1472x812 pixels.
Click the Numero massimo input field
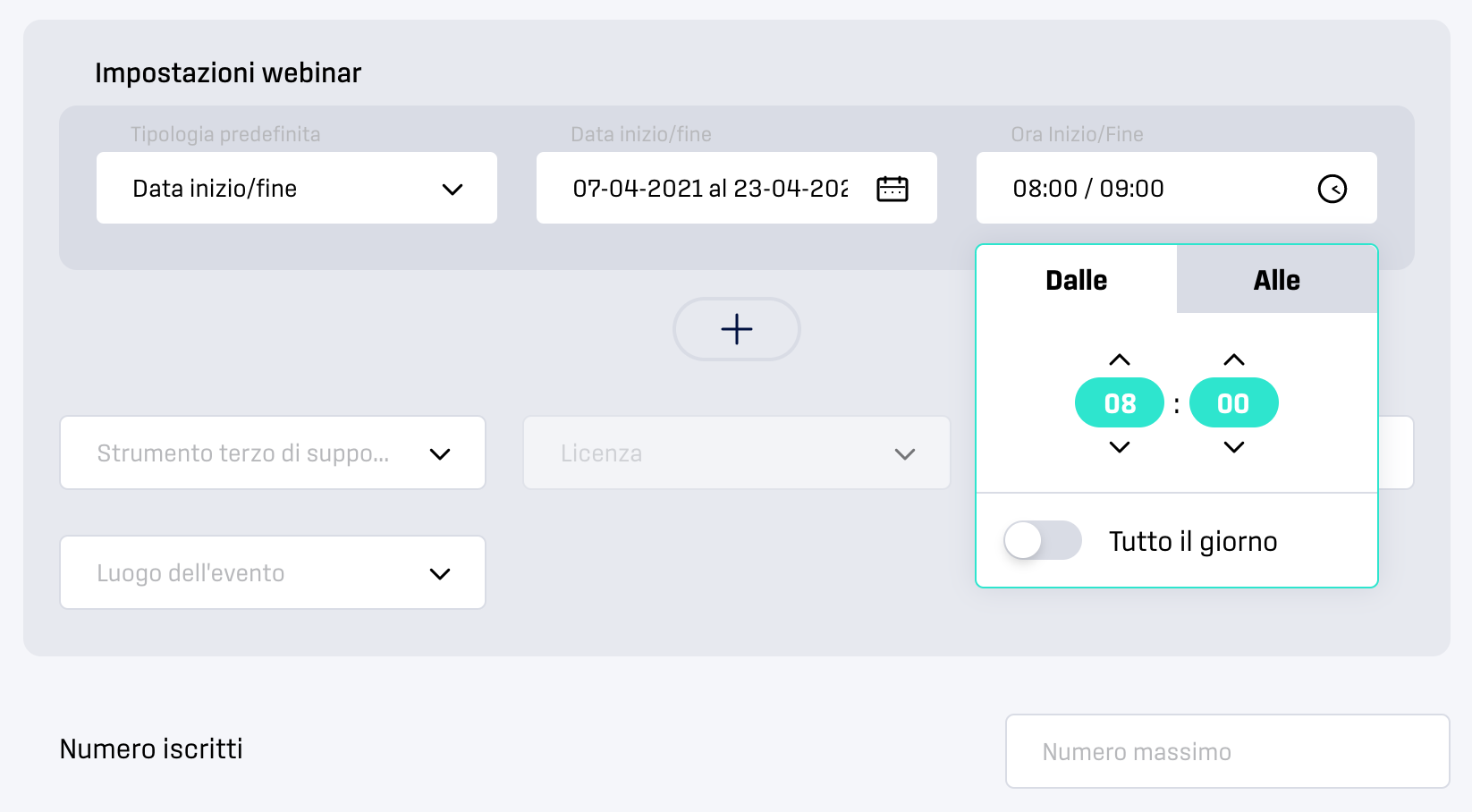(1226, 751)
